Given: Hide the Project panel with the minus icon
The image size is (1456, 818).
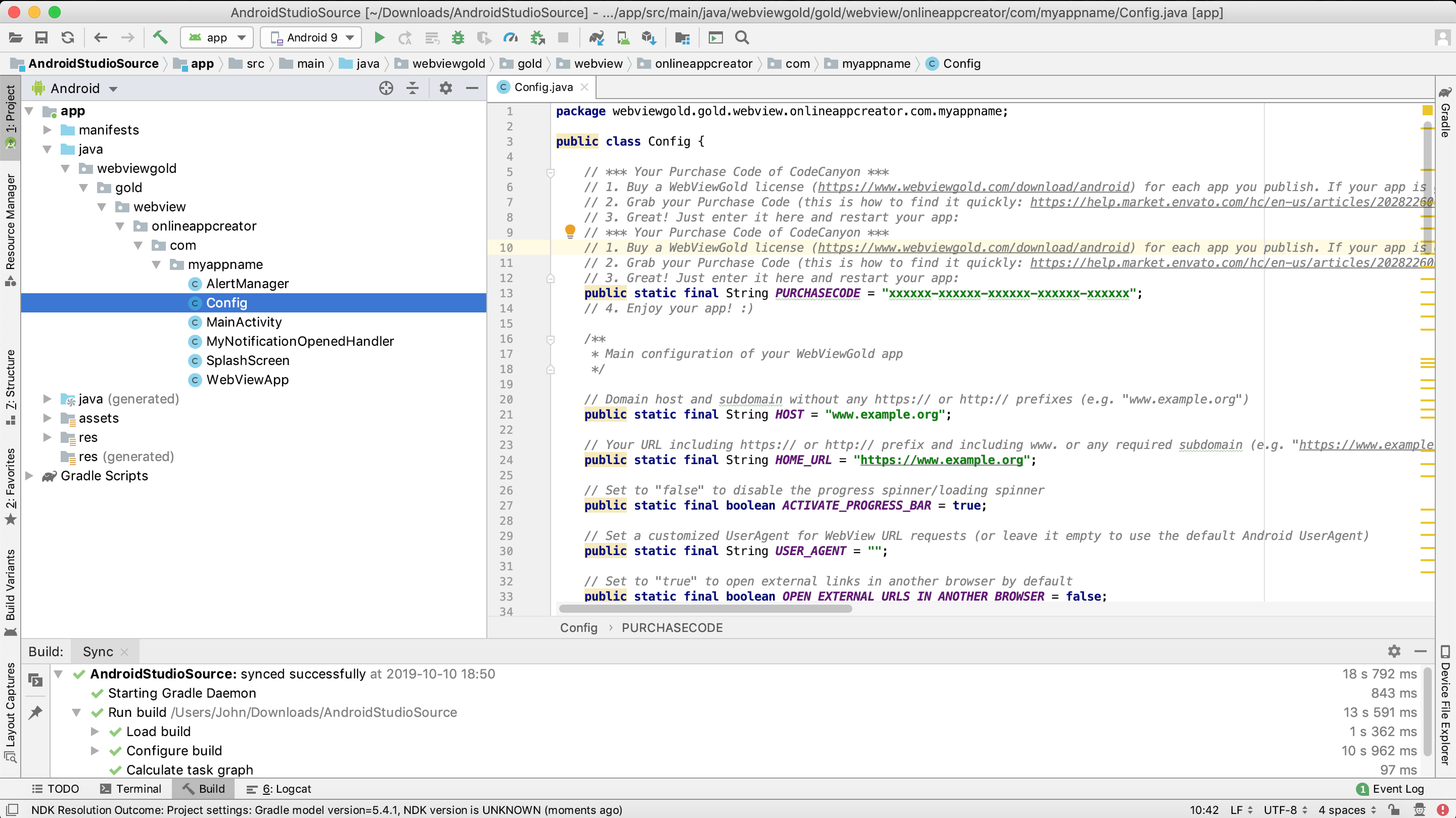Looking at the screenshot, I should [x=472, y=88].
